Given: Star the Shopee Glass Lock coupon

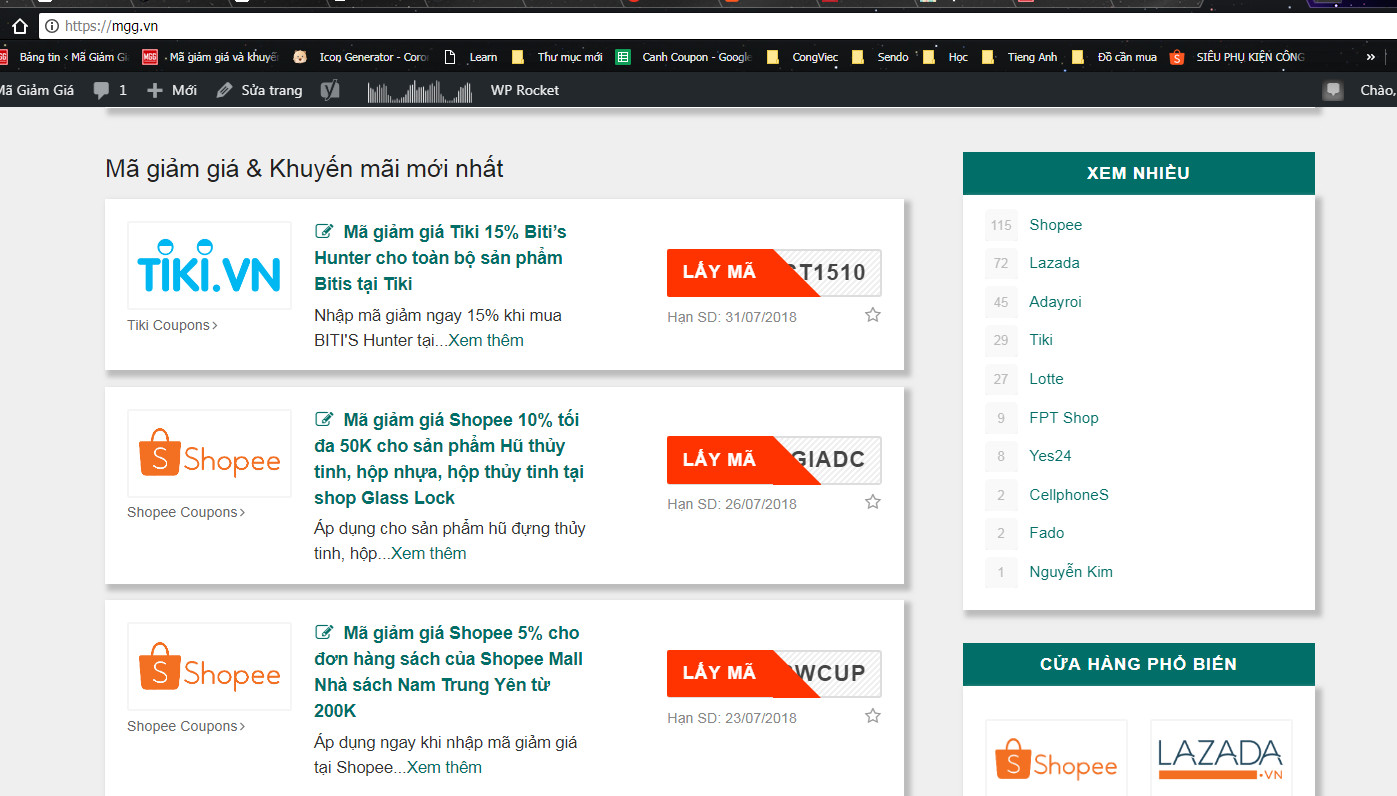Looking at the screenshot, I should [872, 502].
